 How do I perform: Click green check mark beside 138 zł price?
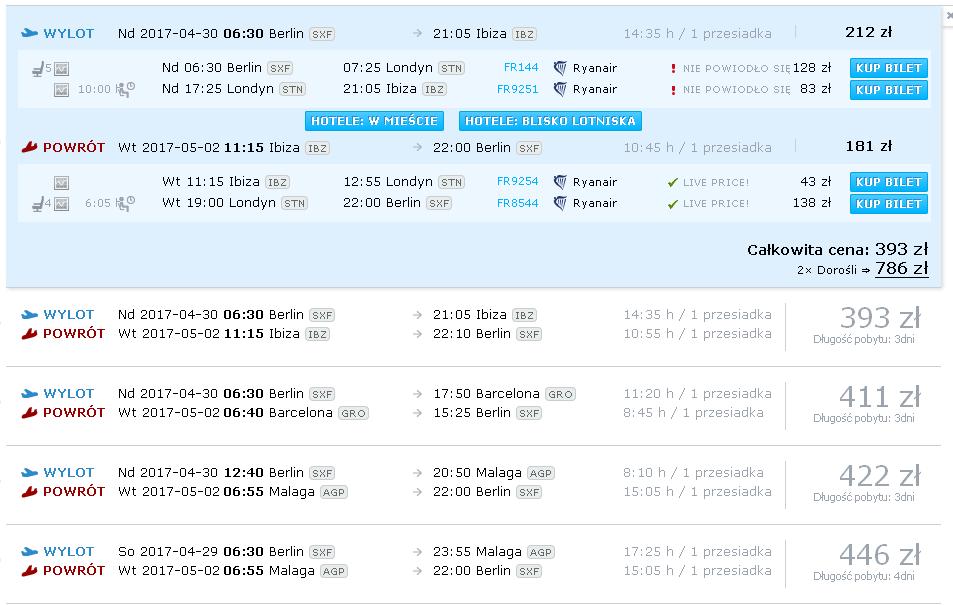[x=672, y=204]
